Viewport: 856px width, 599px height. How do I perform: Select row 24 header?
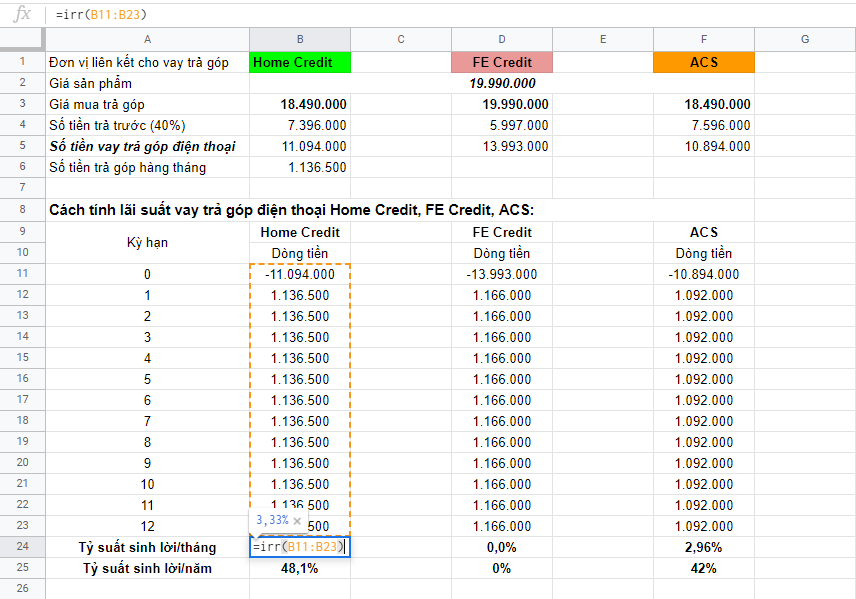point(22,547)
